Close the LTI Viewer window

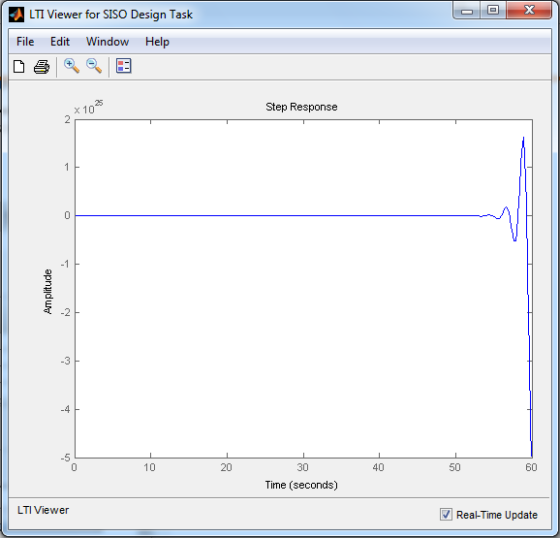529,10
